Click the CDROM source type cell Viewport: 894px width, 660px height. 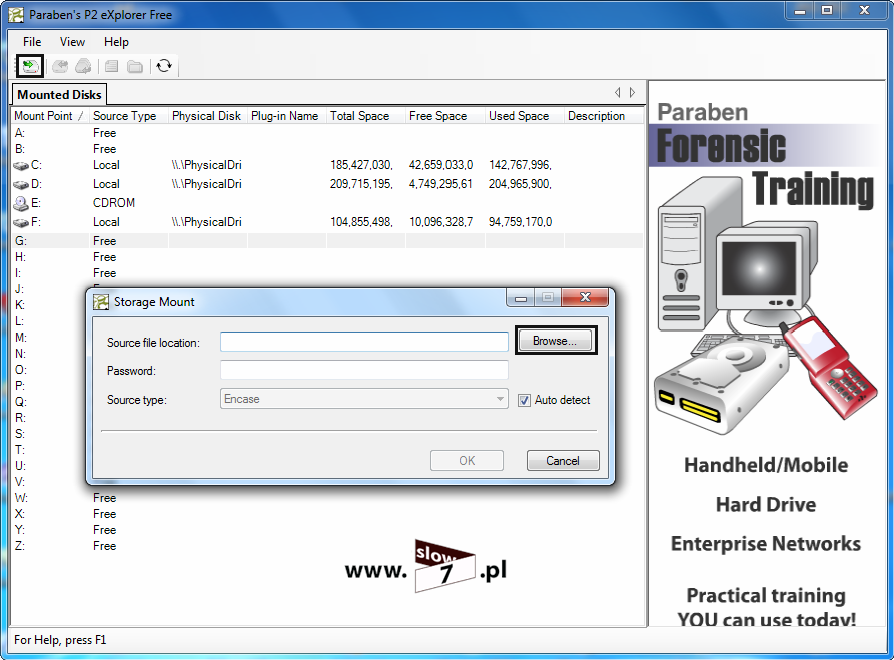(x=114, y=203)
